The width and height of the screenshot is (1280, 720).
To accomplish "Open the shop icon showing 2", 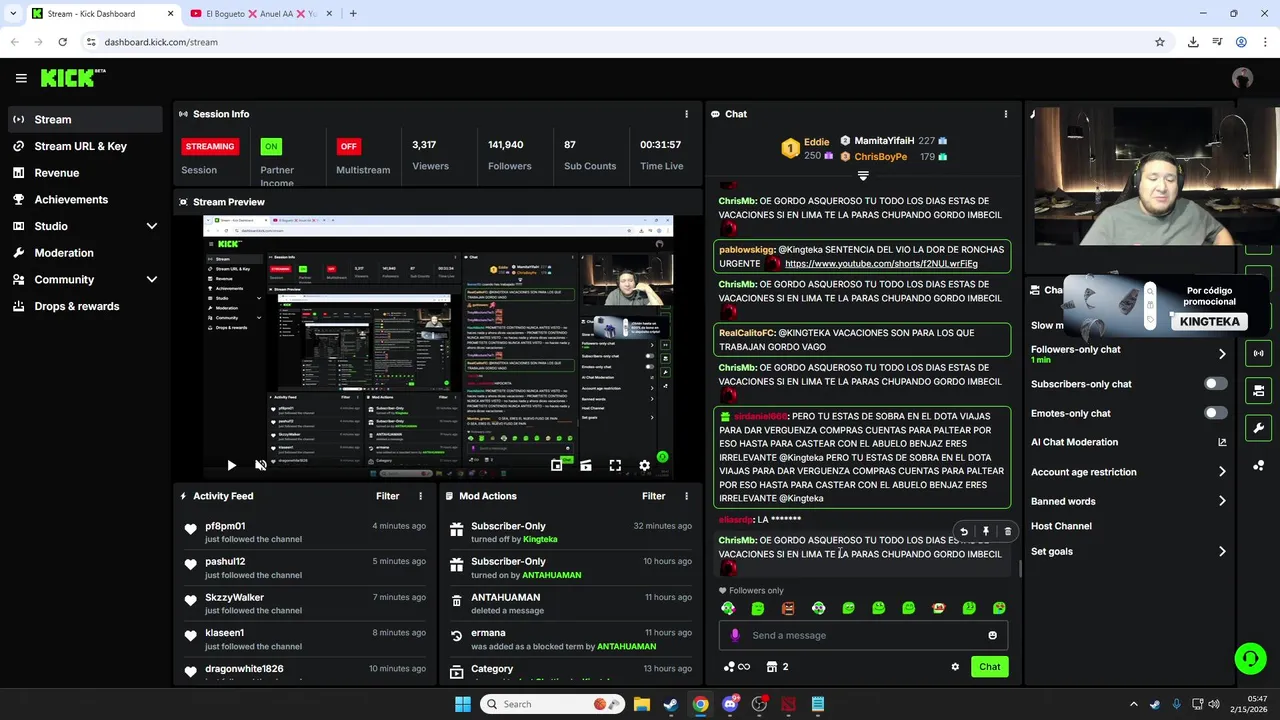I will [x=777, y=667].
